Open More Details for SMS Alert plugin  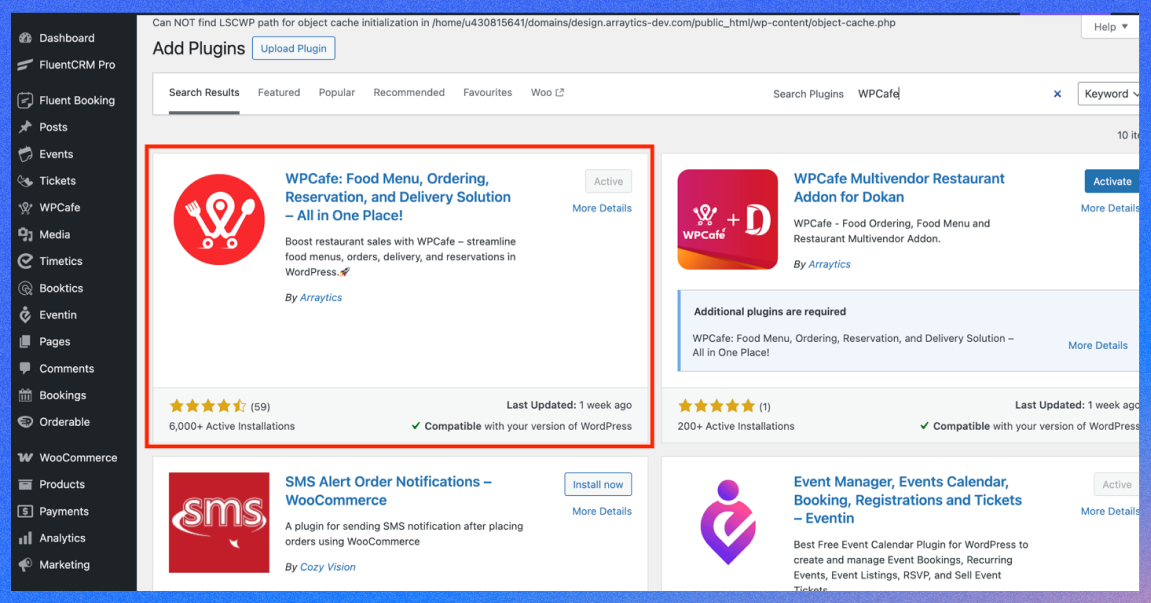pos(602,511)
